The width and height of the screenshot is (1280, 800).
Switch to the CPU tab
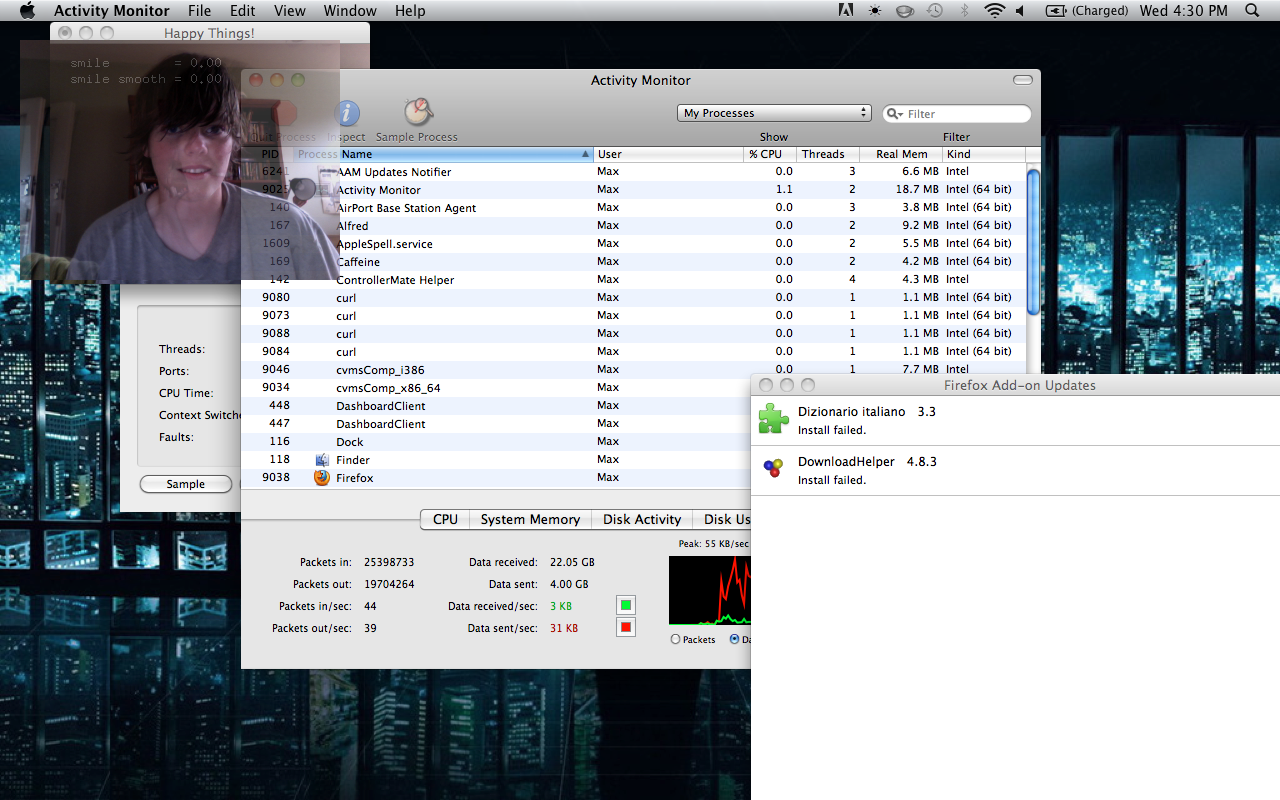445,520
